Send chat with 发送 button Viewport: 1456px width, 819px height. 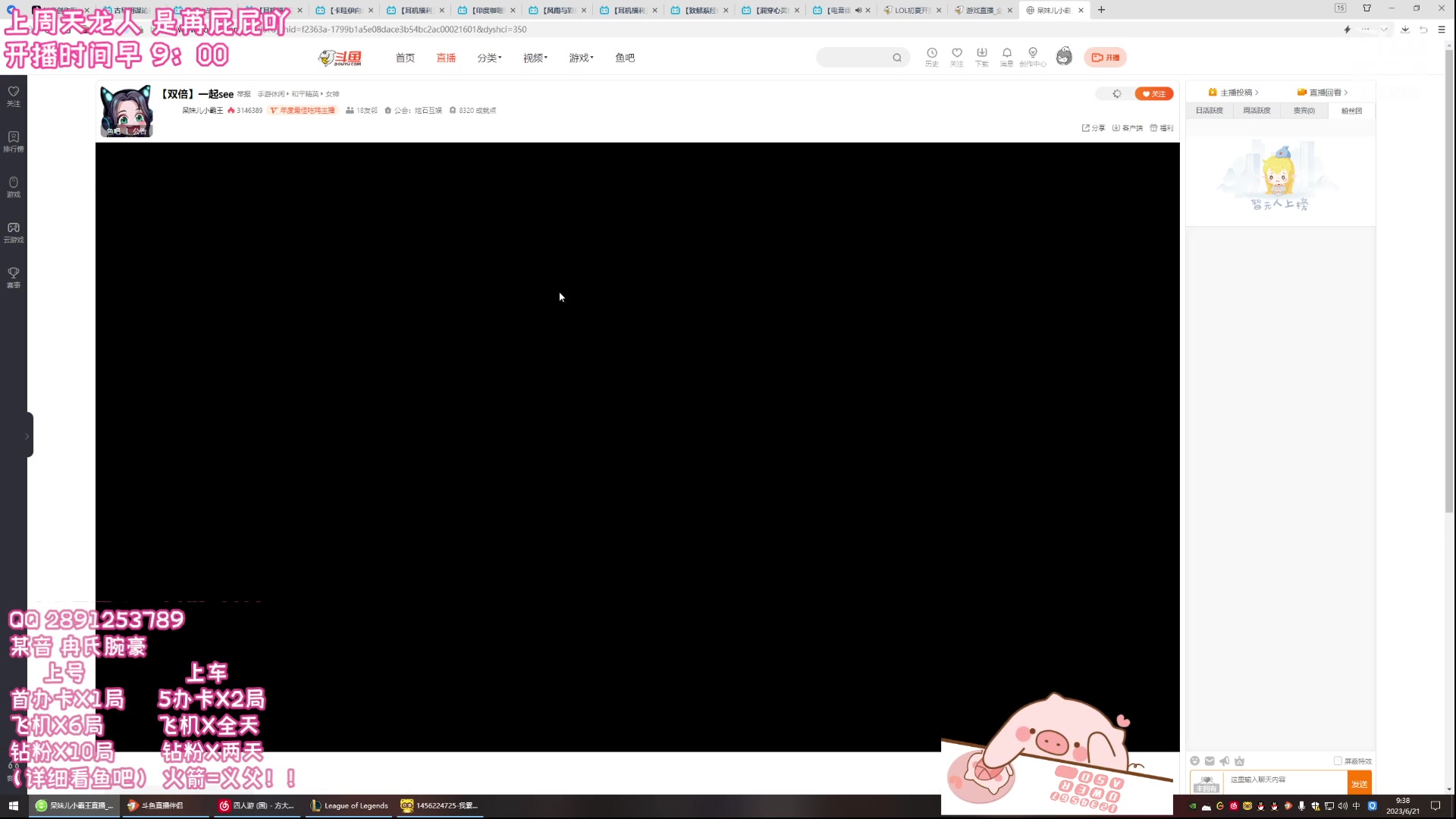point(1360,783)
